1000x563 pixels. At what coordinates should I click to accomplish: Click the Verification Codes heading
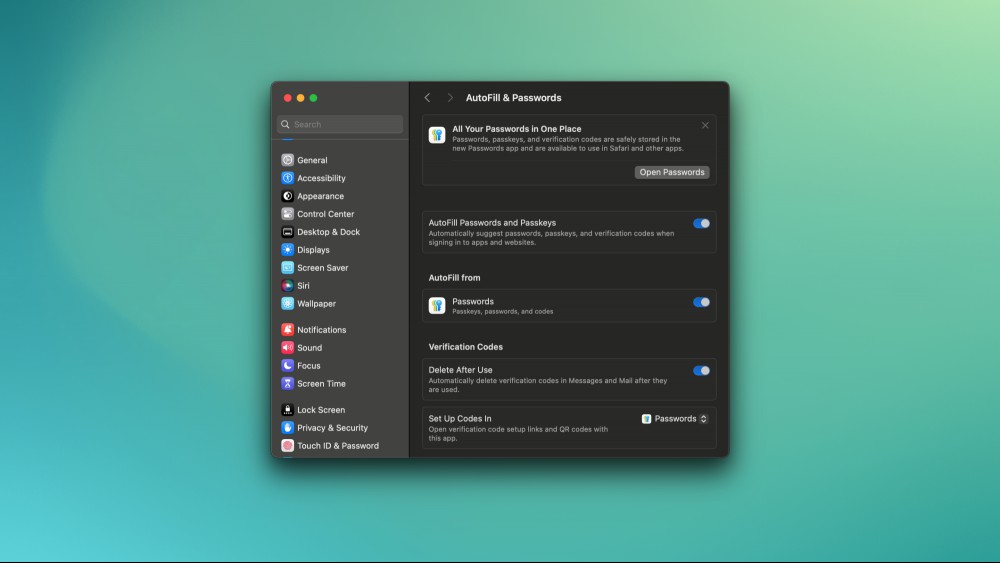pos(466,347)
